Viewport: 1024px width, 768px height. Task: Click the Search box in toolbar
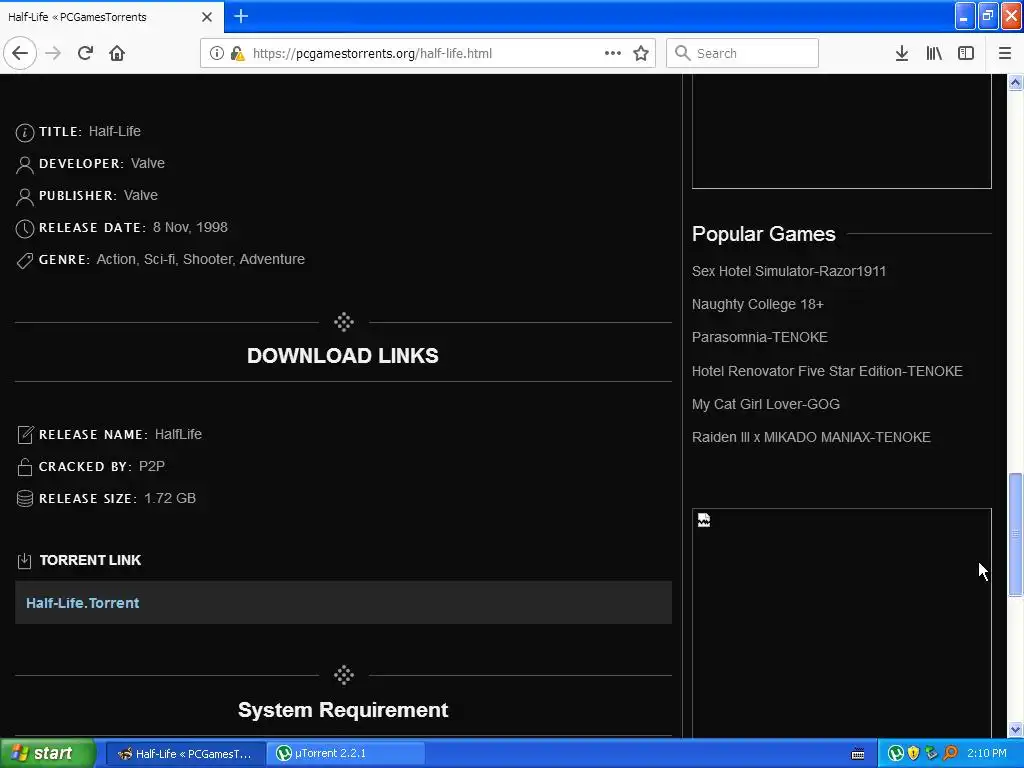click(743, 53)
